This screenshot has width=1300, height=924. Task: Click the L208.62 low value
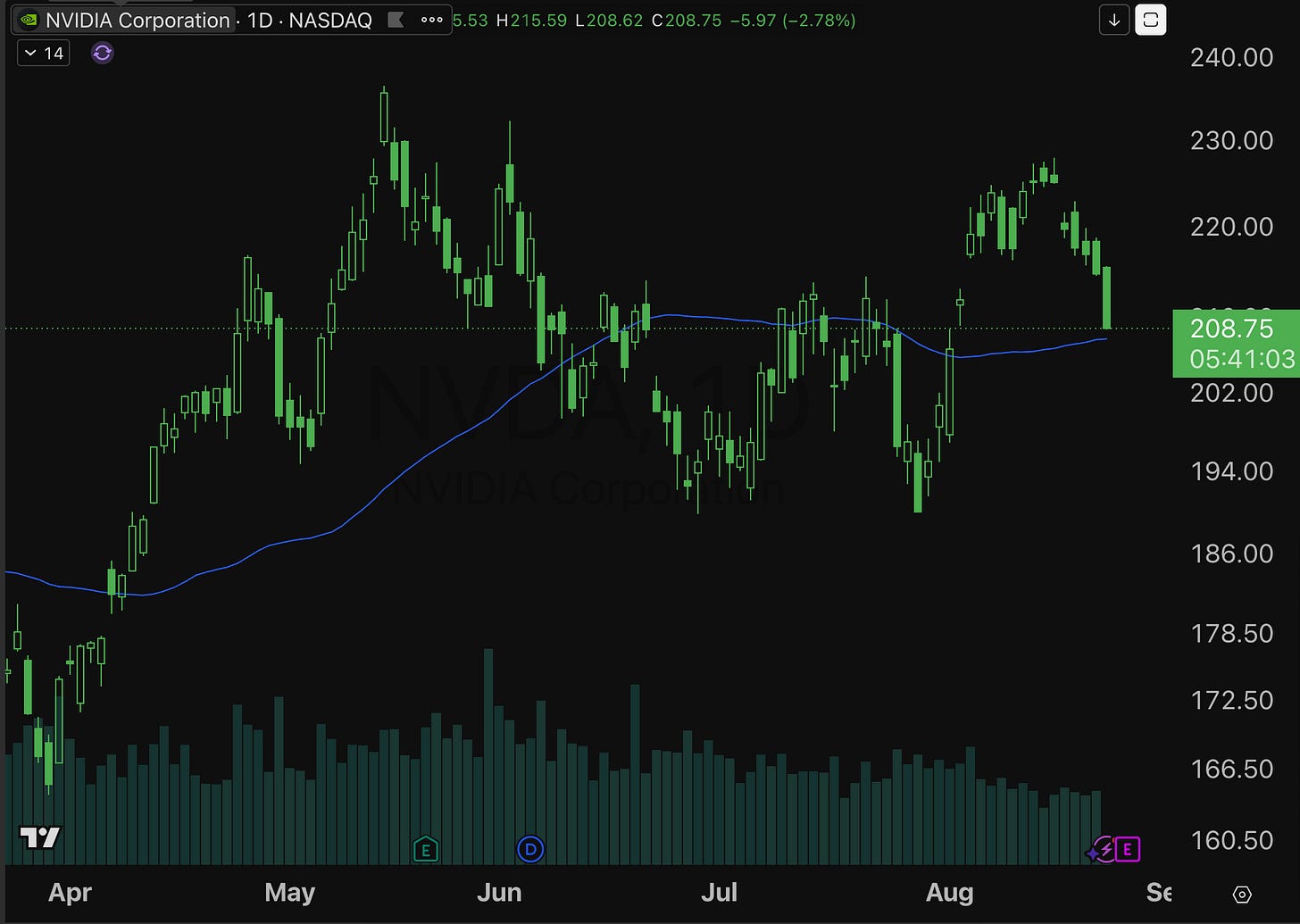[609, 20]
